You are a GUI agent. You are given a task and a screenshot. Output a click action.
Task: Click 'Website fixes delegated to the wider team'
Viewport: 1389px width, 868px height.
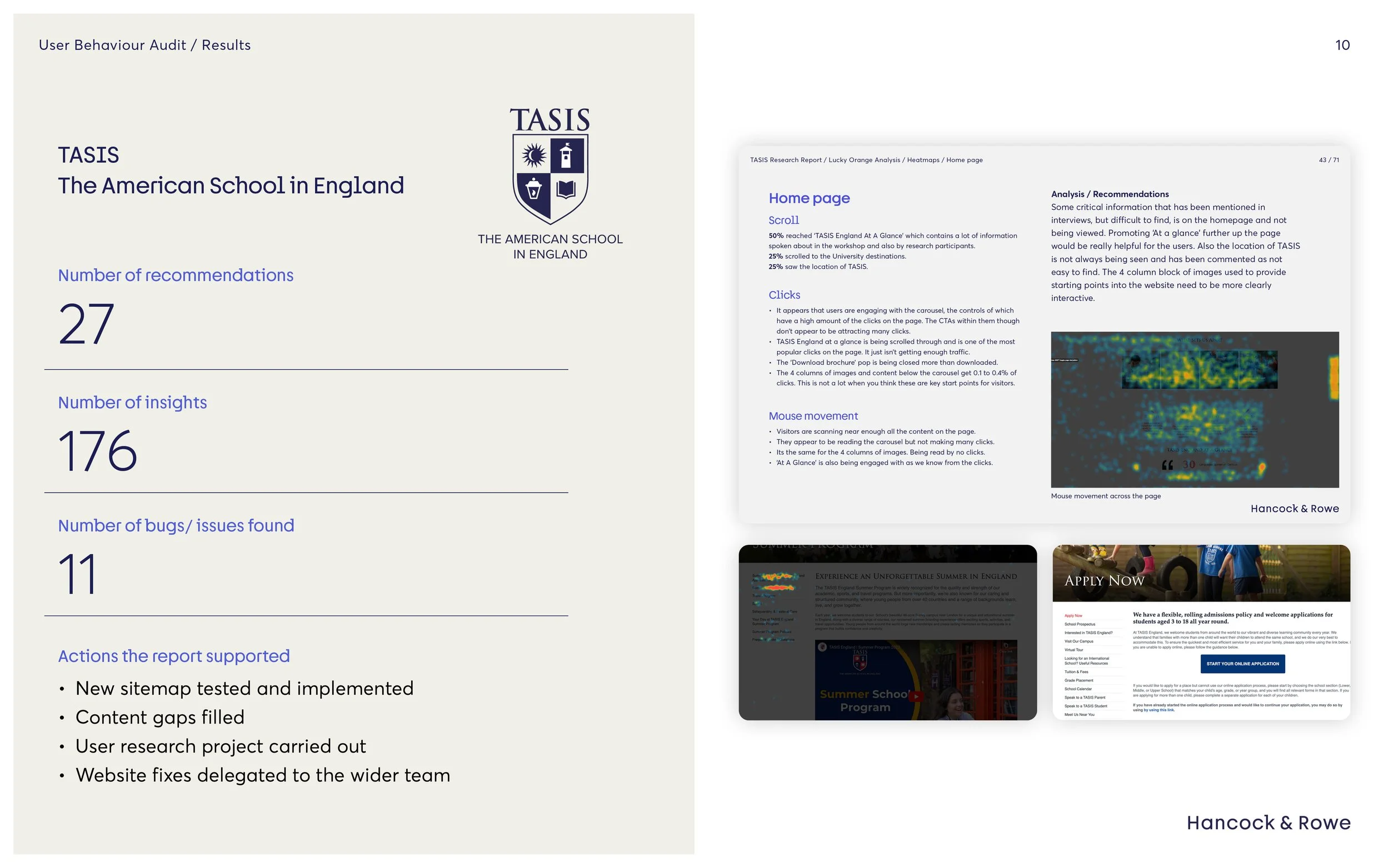263,776
